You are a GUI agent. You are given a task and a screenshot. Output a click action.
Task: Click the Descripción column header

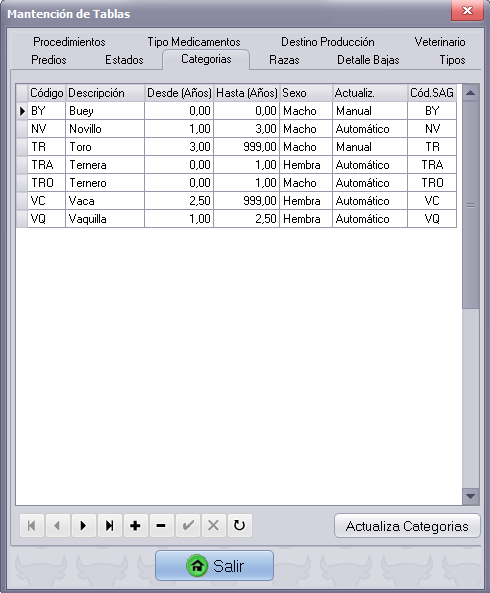click(x=105, y=93)
